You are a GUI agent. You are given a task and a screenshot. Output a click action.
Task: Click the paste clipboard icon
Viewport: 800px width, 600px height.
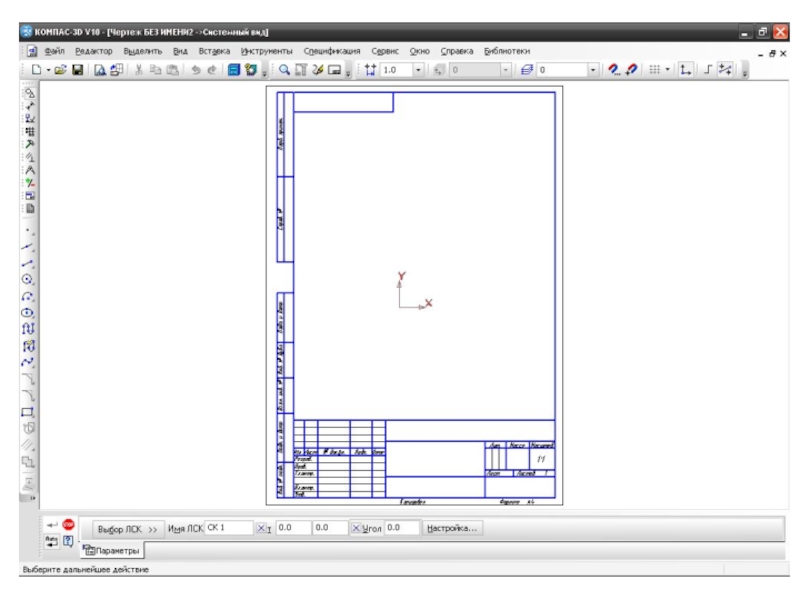point(173,70)
